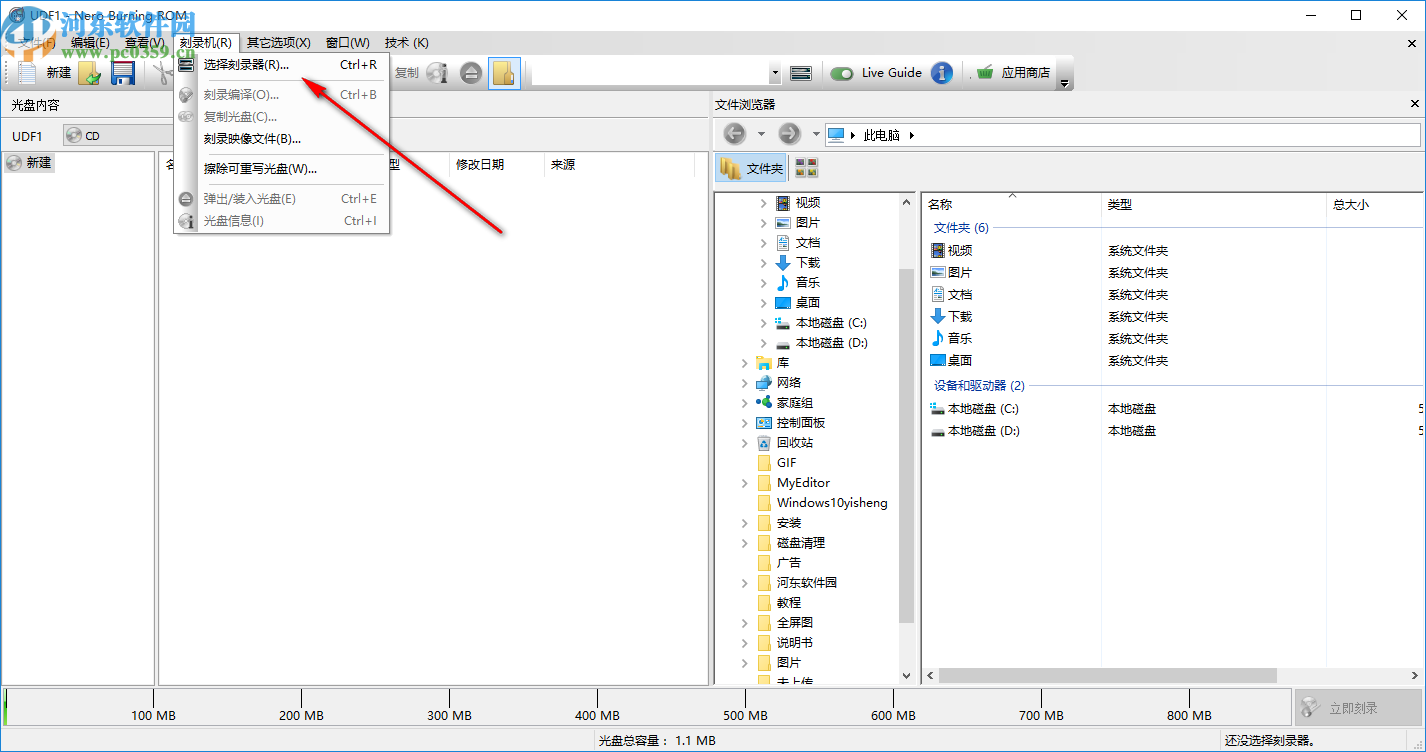Toggle the Live Guide switch
The height and width of the screenshot is (752, 1426).
(843, 73)
